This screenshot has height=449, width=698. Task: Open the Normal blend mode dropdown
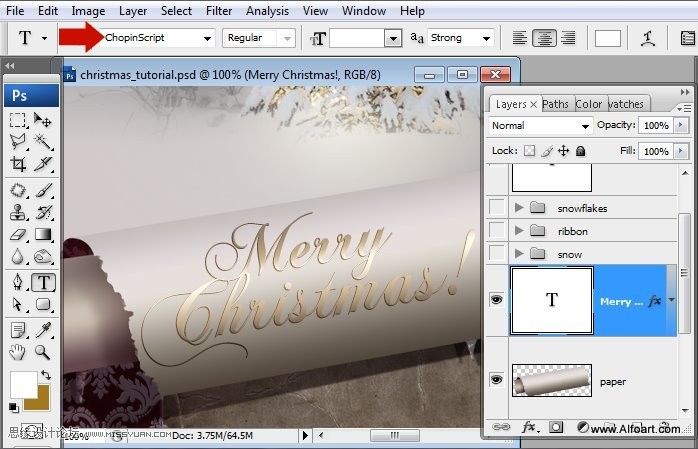click(x=585, y=126)
